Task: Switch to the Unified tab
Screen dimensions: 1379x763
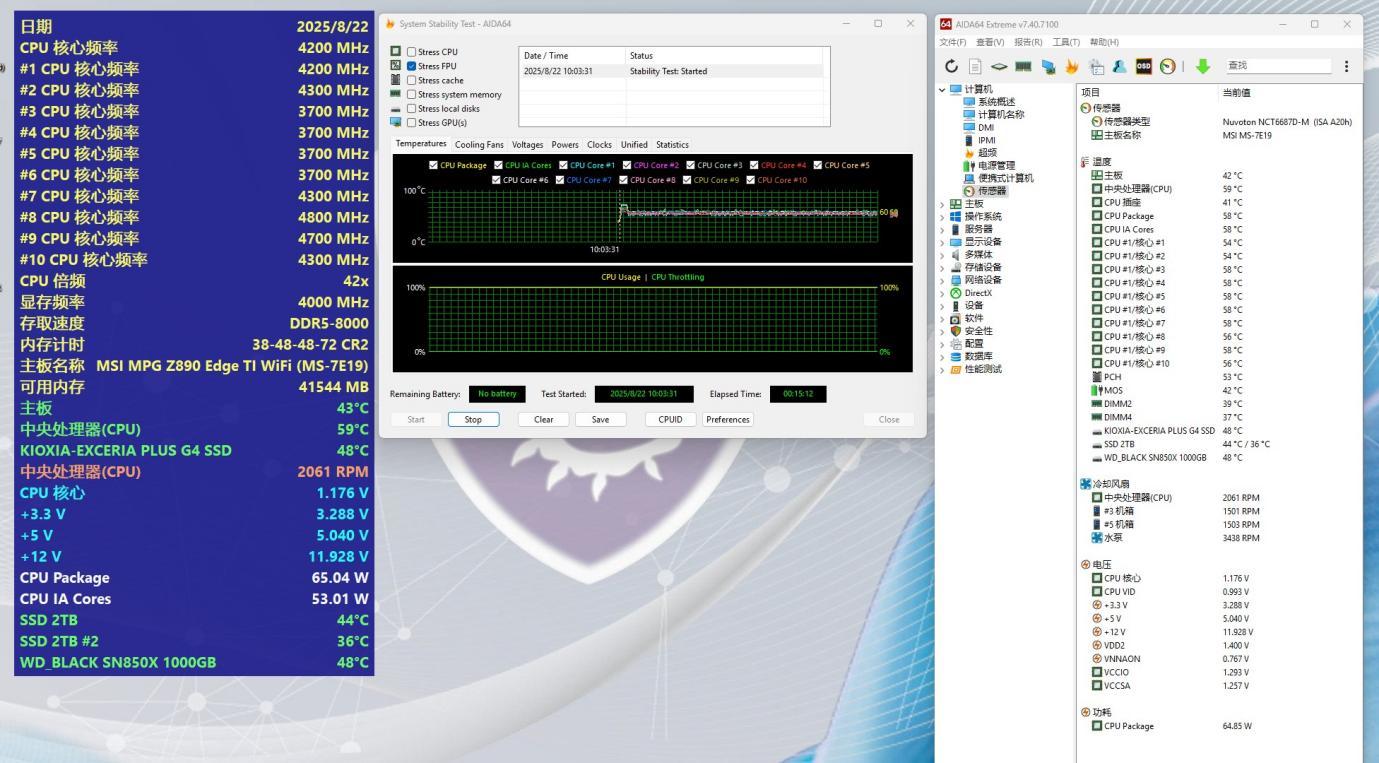Action: (x=634, y=145)
